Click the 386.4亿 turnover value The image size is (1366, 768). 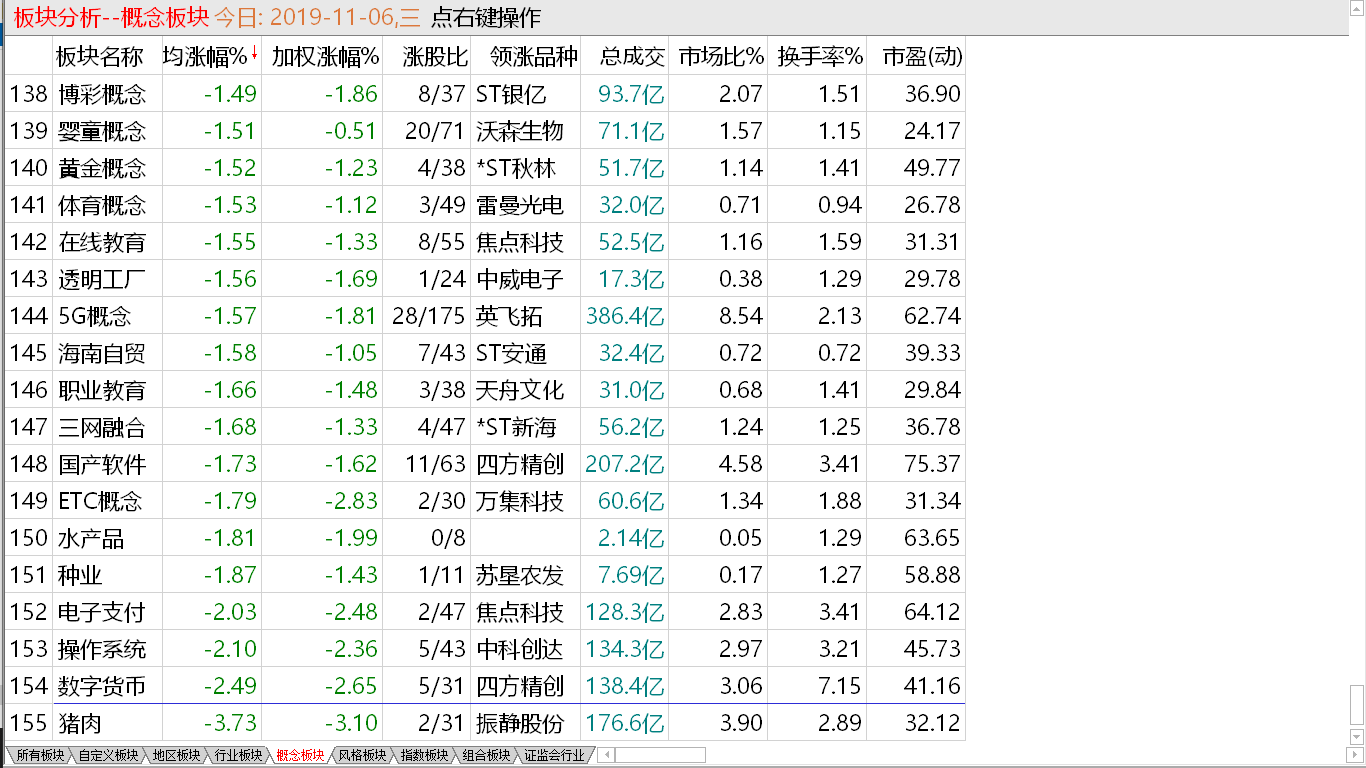click(625, 316)
